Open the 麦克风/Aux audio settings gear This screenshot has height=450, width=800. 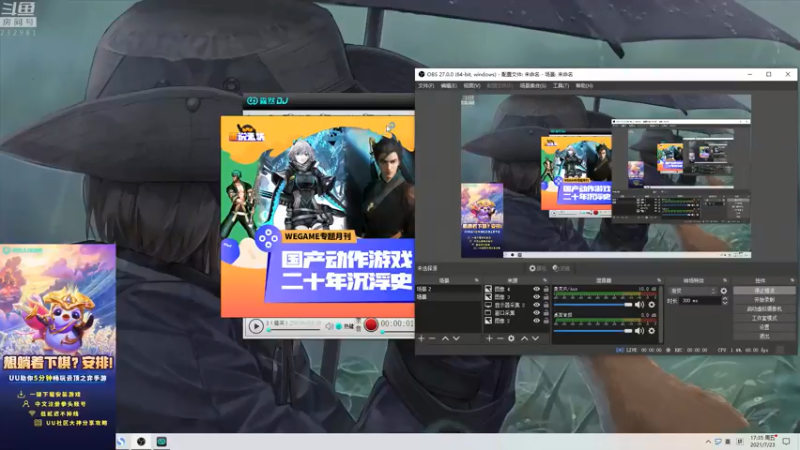point(652,305)
